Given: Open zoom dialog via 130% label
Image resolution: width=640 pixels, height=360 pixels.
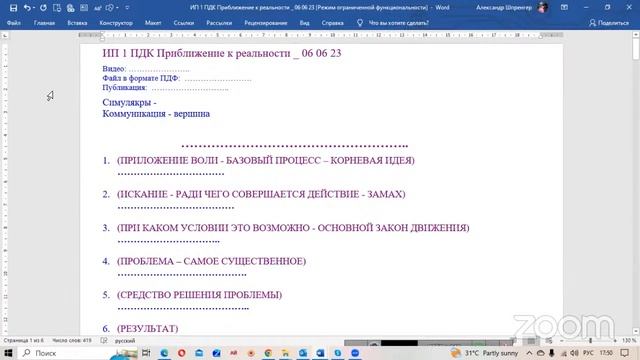Looking at the screenshot, I should (x=629, y=340).
